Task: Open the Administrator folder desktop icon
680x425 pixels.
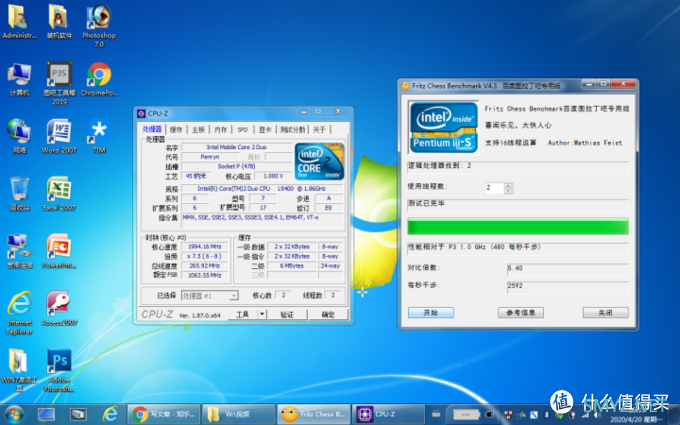Action: tap(19, 21)
